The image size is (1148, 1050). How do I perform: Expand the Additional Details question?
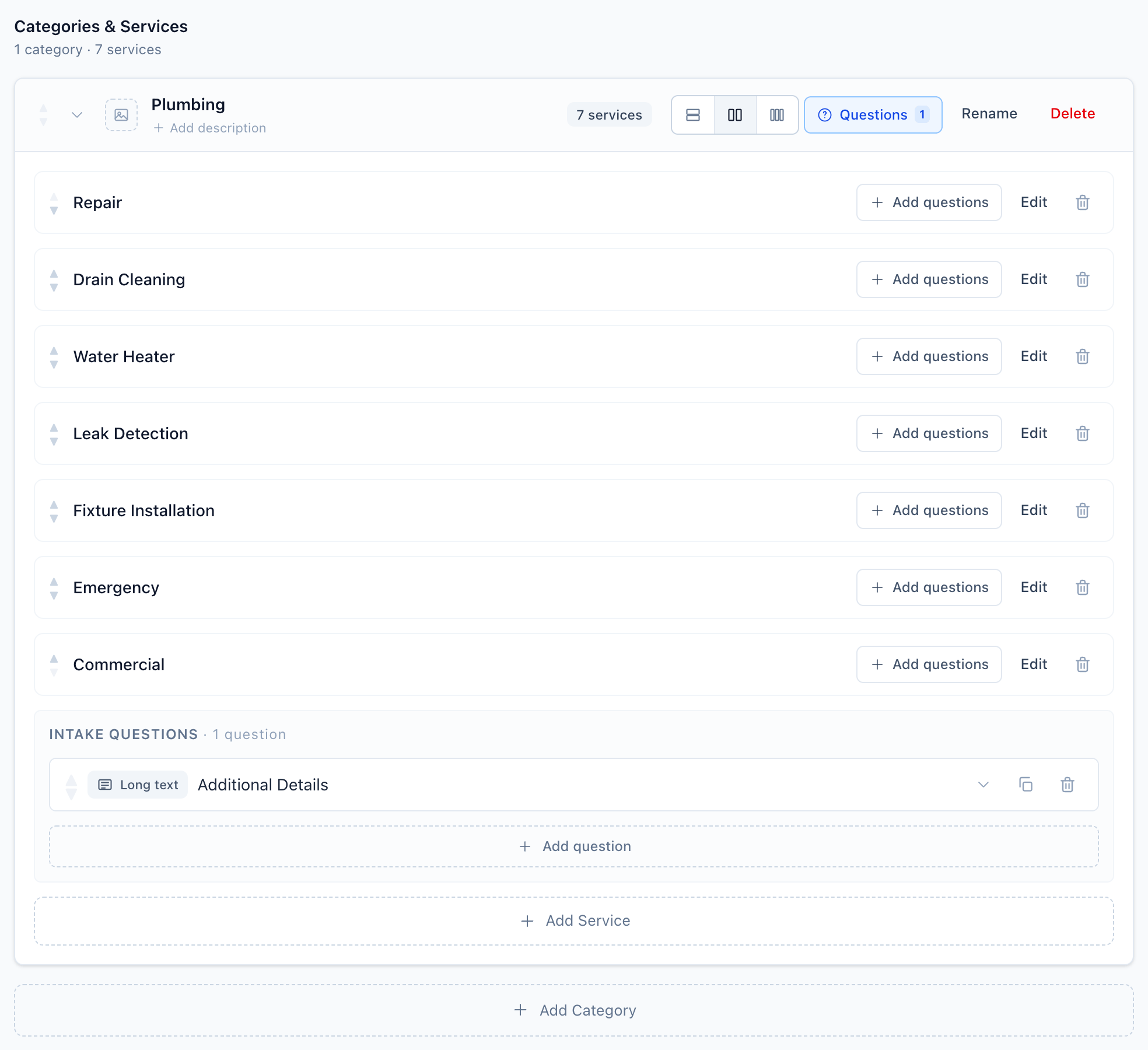click(x=984, y=785)
